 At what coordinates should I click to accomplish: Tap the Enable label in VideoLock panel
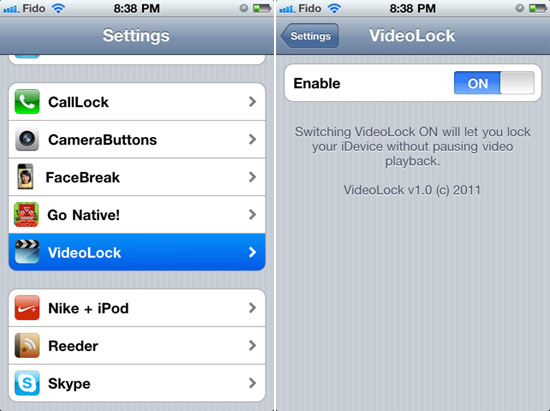pyautogui.click(x=317, y=83)
